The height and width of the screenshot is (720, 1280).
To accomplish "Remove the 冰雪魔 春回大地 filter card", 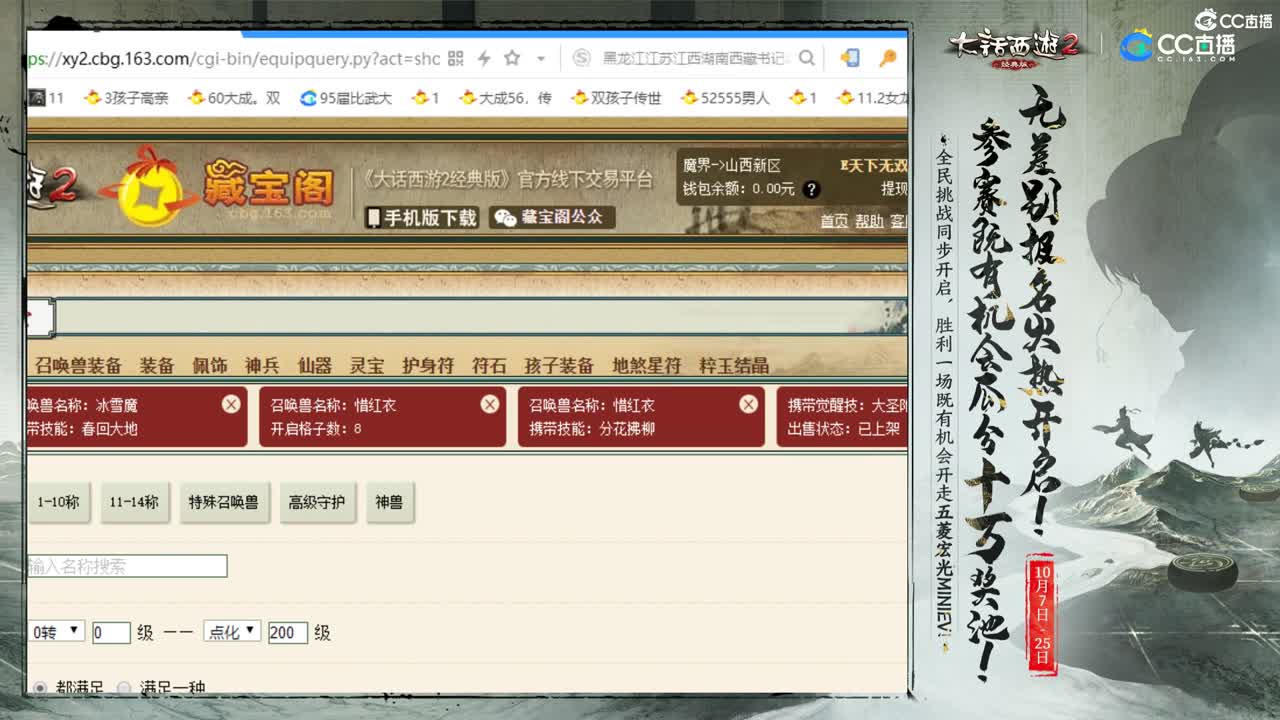I will coord(231,404).
